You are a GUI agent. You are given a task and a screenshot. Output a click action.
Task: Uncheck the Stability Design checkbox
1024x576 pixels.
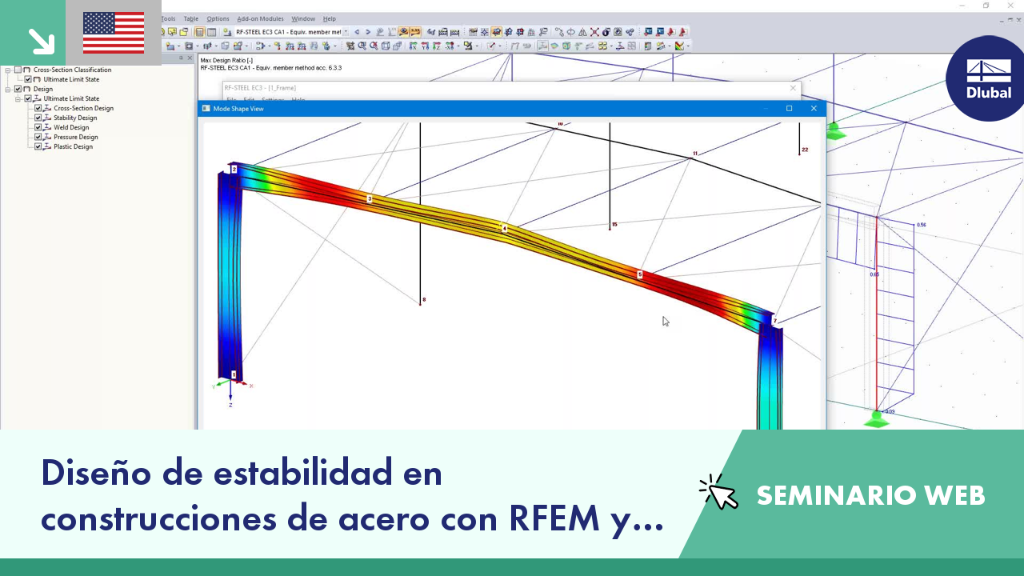(x=38, y=118)
